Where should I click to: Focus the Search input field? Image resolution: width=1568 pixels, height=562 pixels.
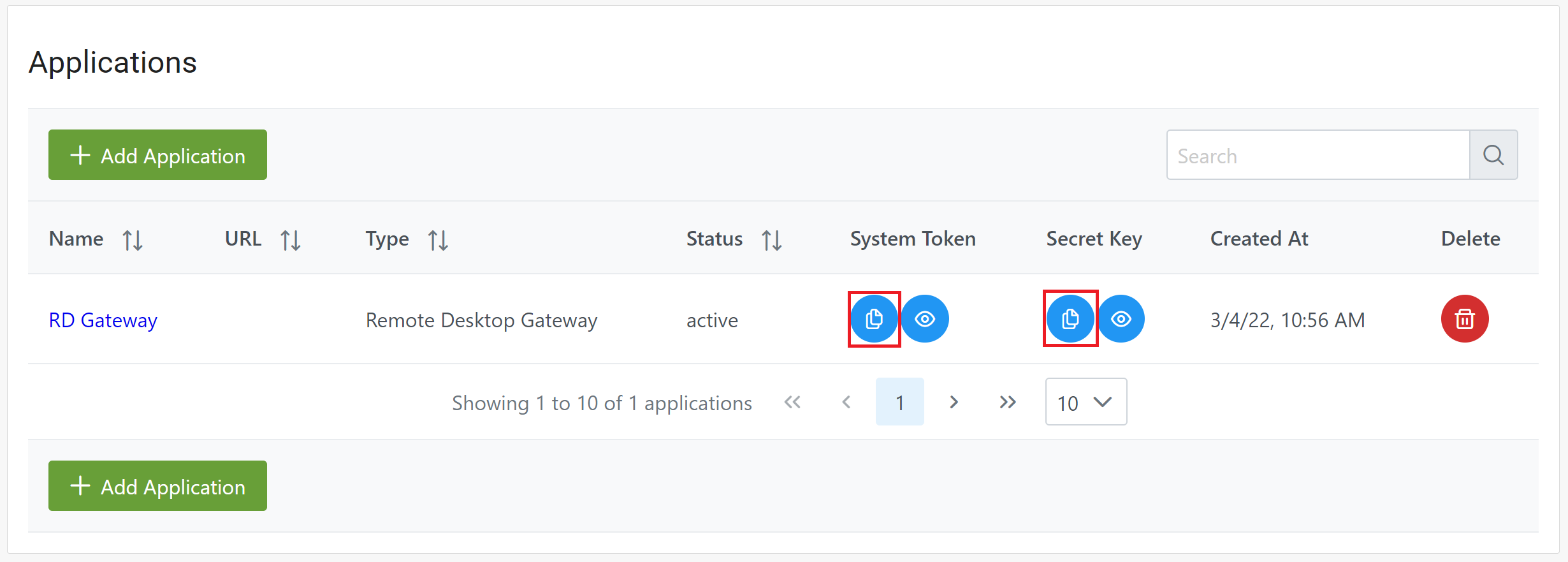[x=1318, y=155]
